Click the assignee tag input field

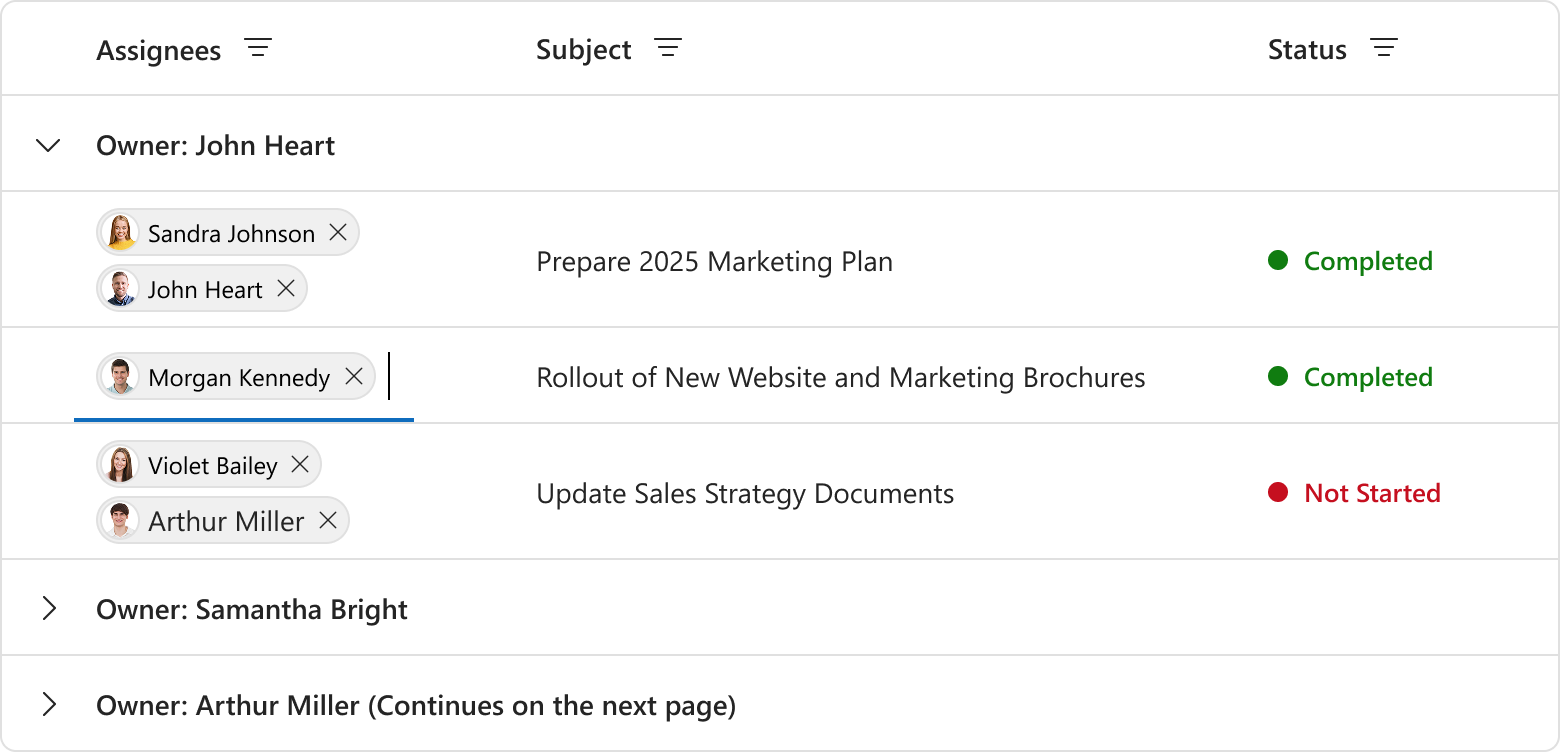pos(398,377)
